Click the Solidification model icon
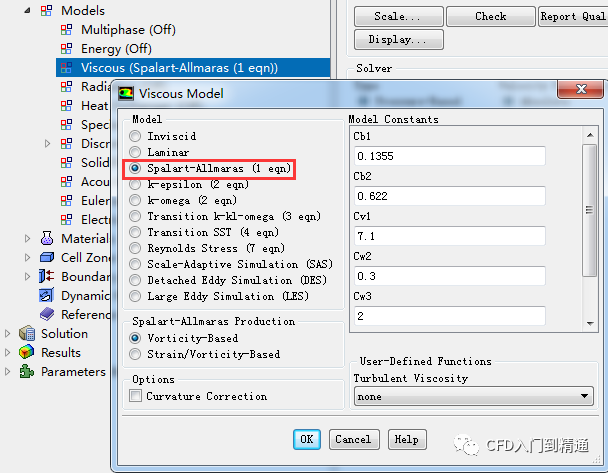The height and width of the screenshot is (473, 608). (x=66, y=162)
